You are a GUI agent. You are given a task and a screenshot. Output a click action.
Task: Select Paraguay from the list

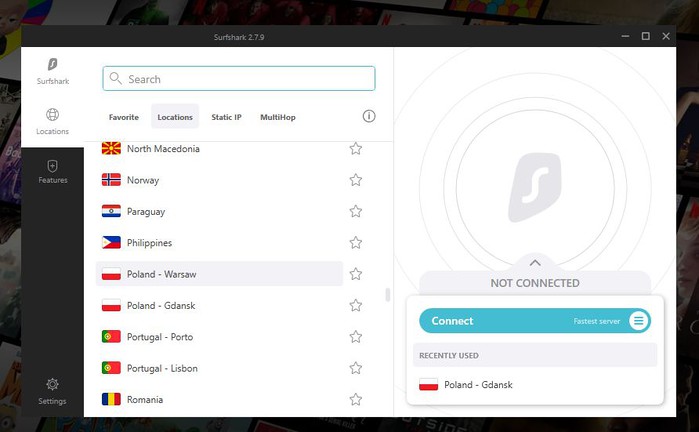click(219, 211)
